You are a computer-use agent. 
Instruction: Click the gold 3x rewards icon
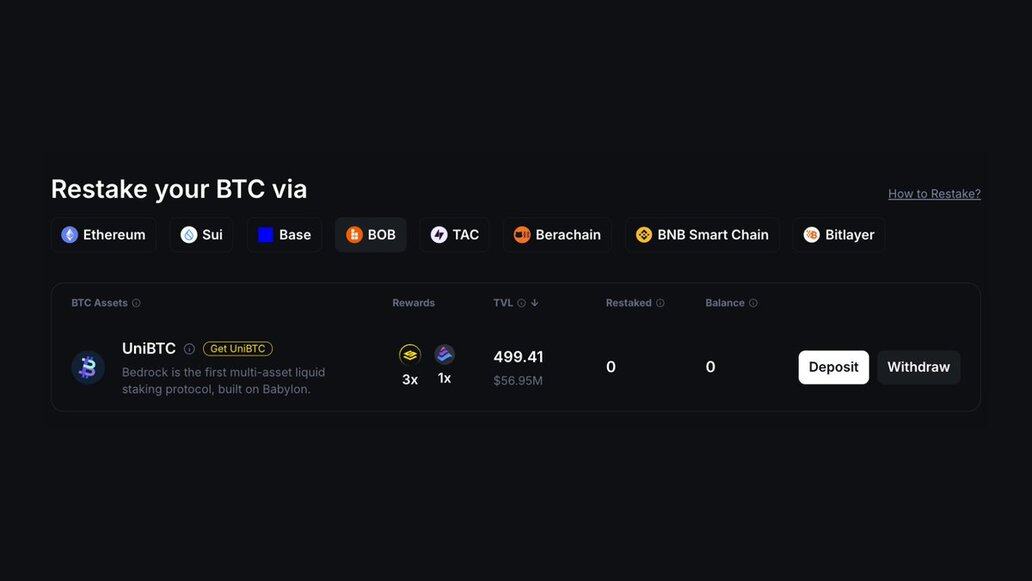pyautogui.click(x=410, y=355)
